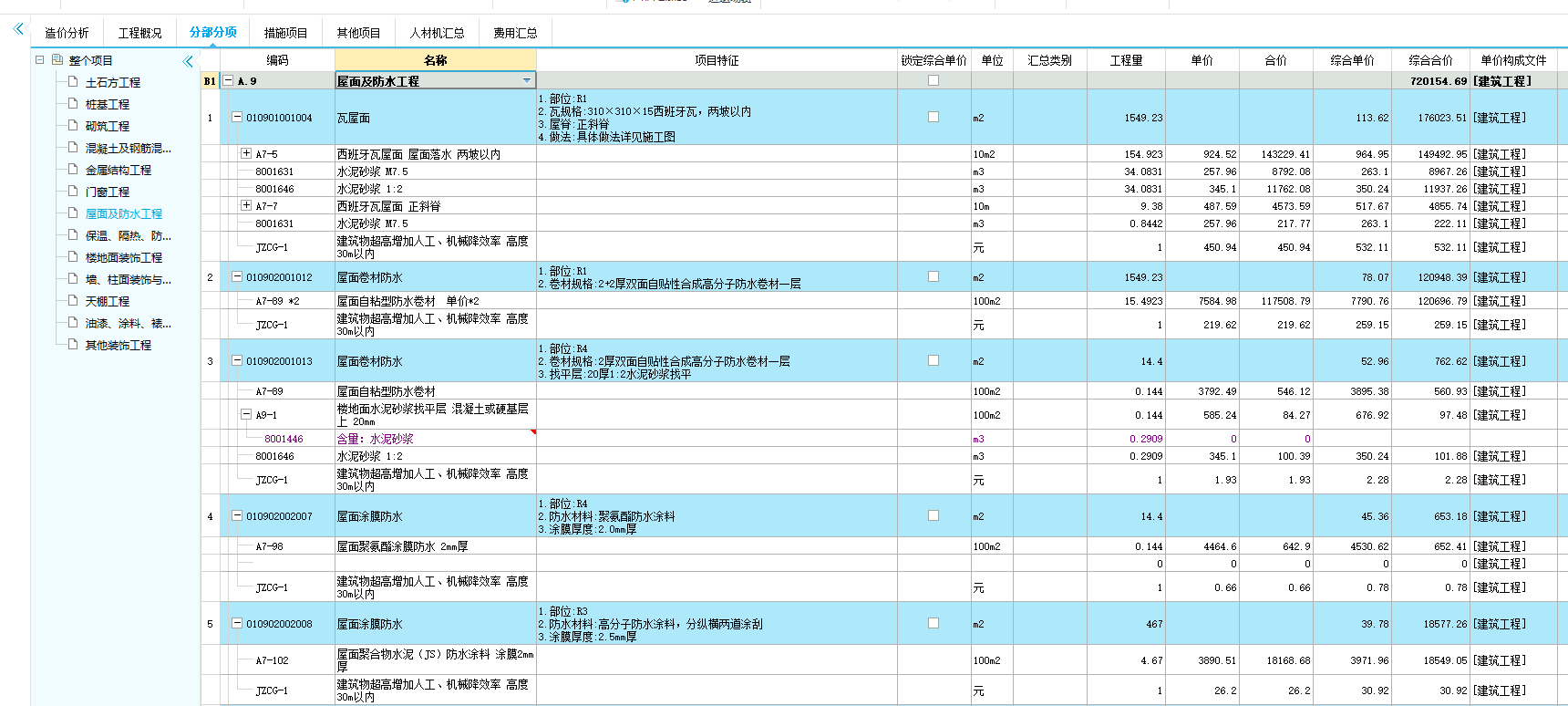The width and height of the screenshot is (1568, 706).
Task: Tick the lock price checkbox for item 010902002008
Action: pyautogui.click(x=934, y=623)
